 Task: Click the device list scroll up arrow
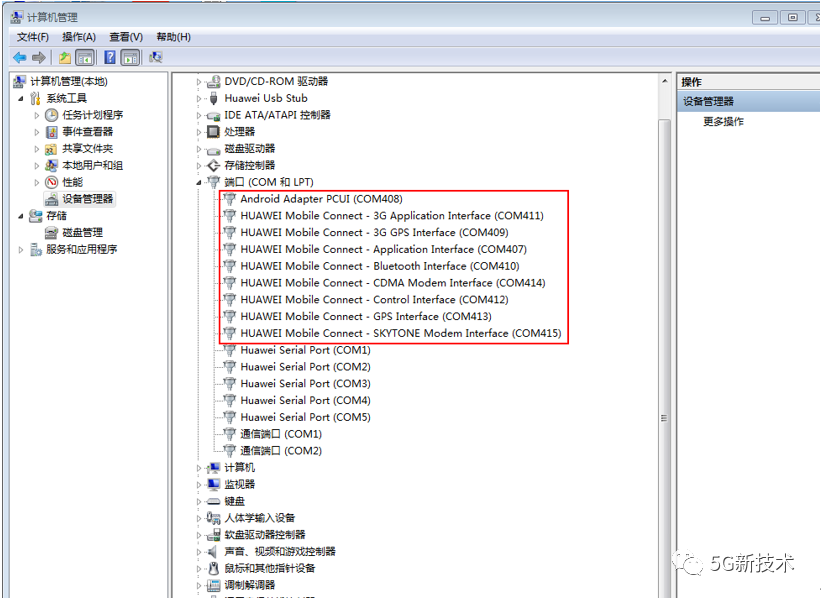point(664,81)
